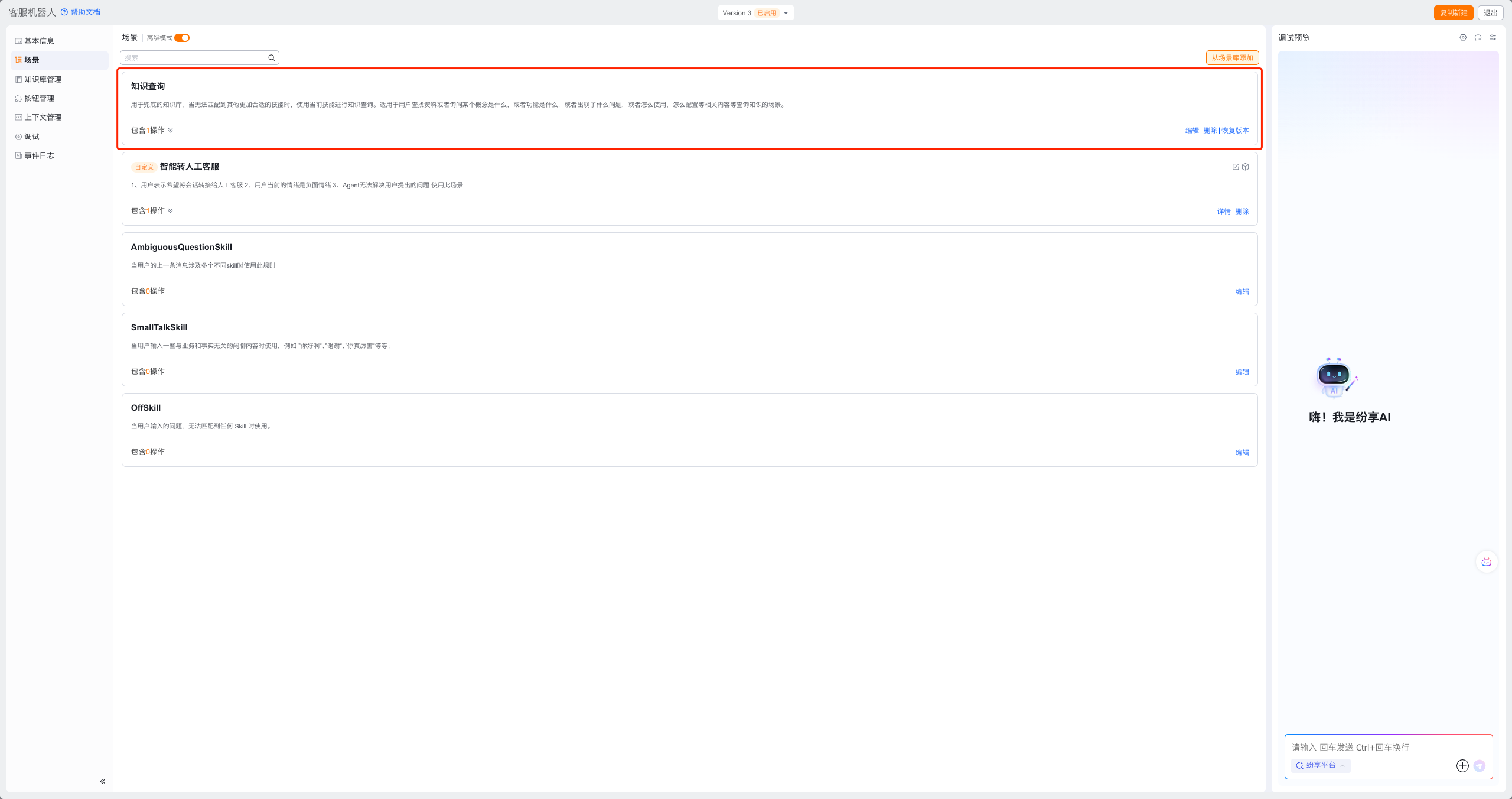
Task: Click the circled plus attachment icon
Action: 1462,766
